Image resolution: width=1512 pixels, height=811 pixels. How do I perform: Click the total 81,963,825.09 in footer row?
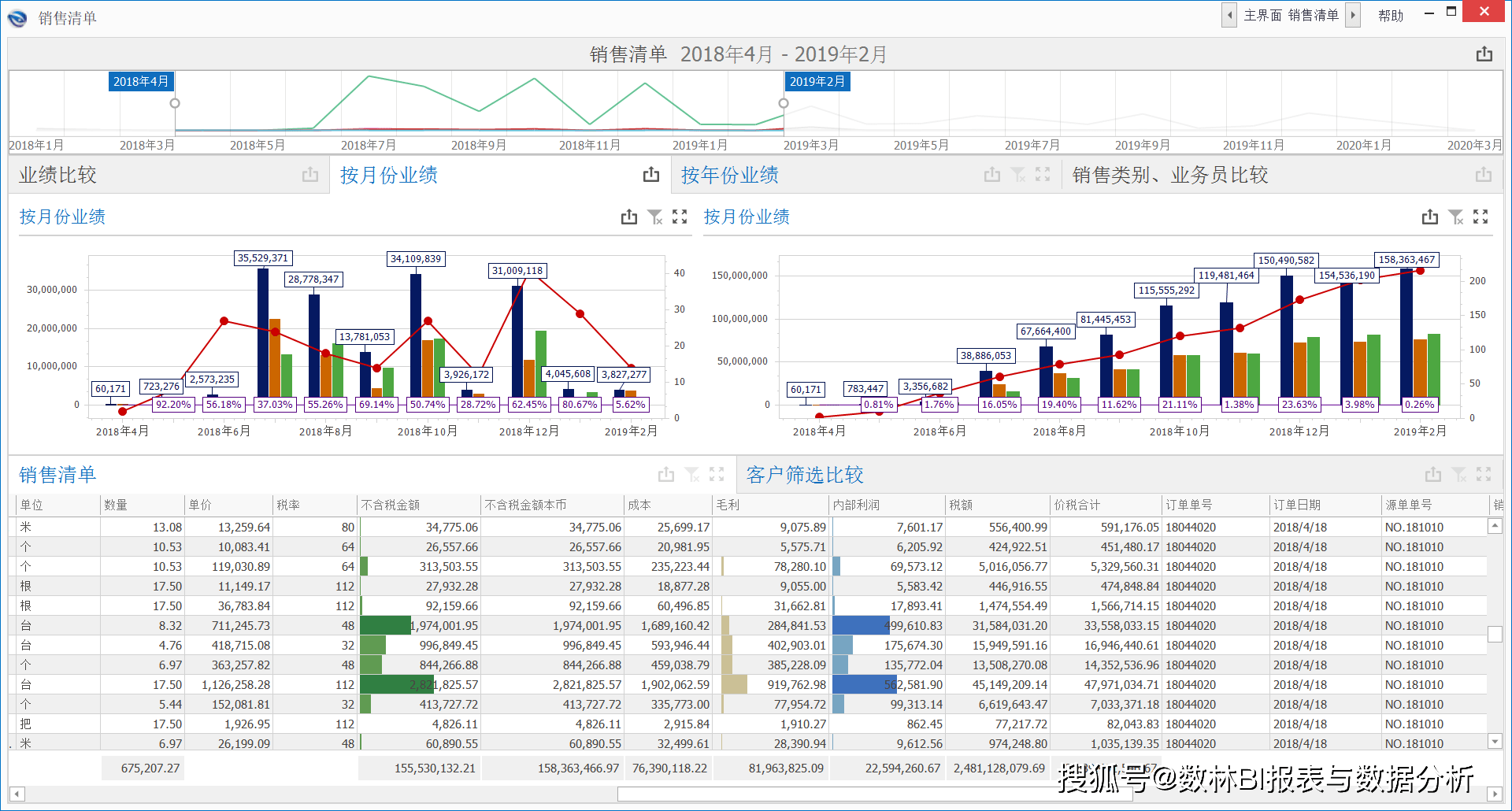point(771,768)
